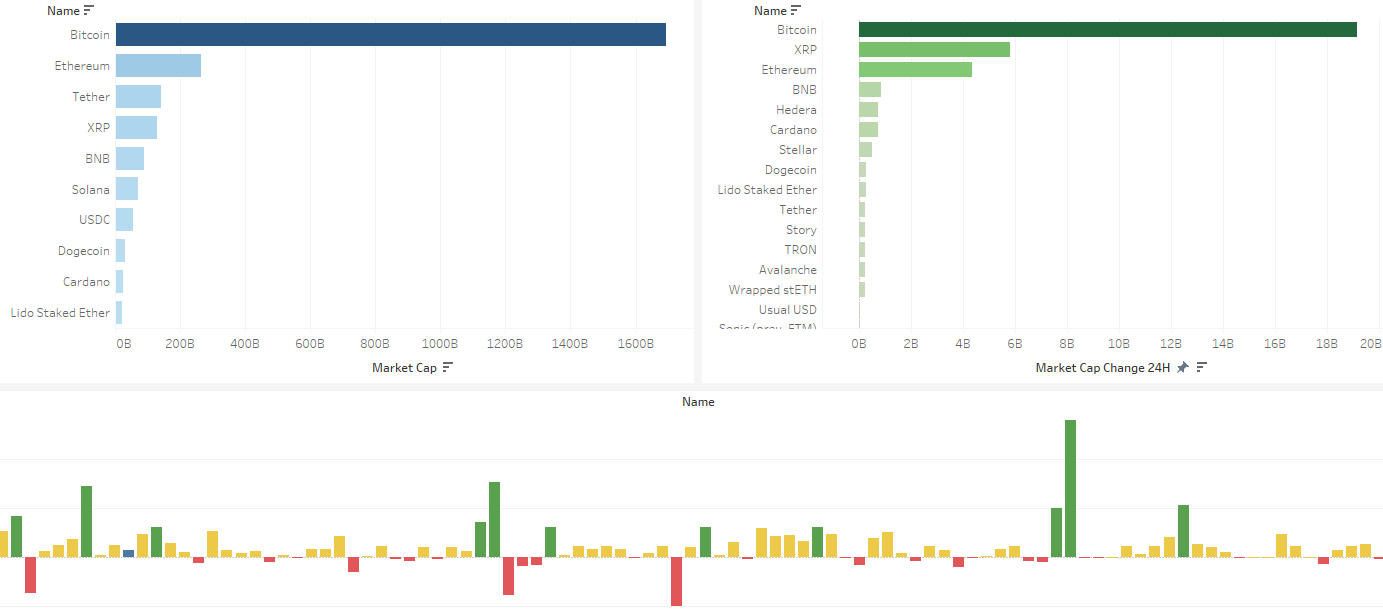Click the sort icon on the Market Cap axis

tap(449, 367)
